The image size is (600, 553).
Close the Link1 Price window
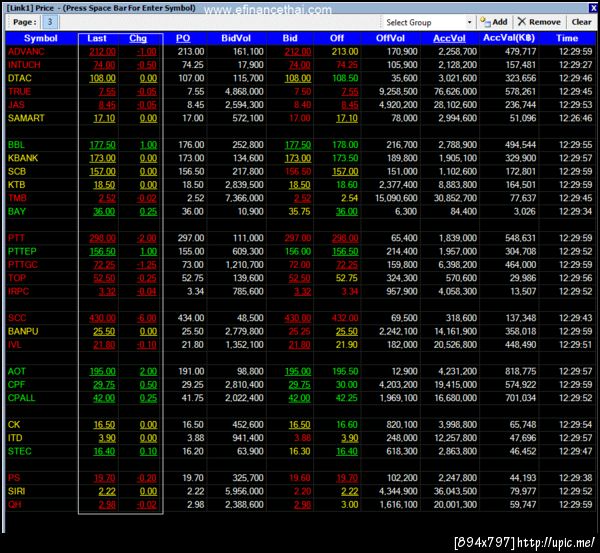point(593,8)
